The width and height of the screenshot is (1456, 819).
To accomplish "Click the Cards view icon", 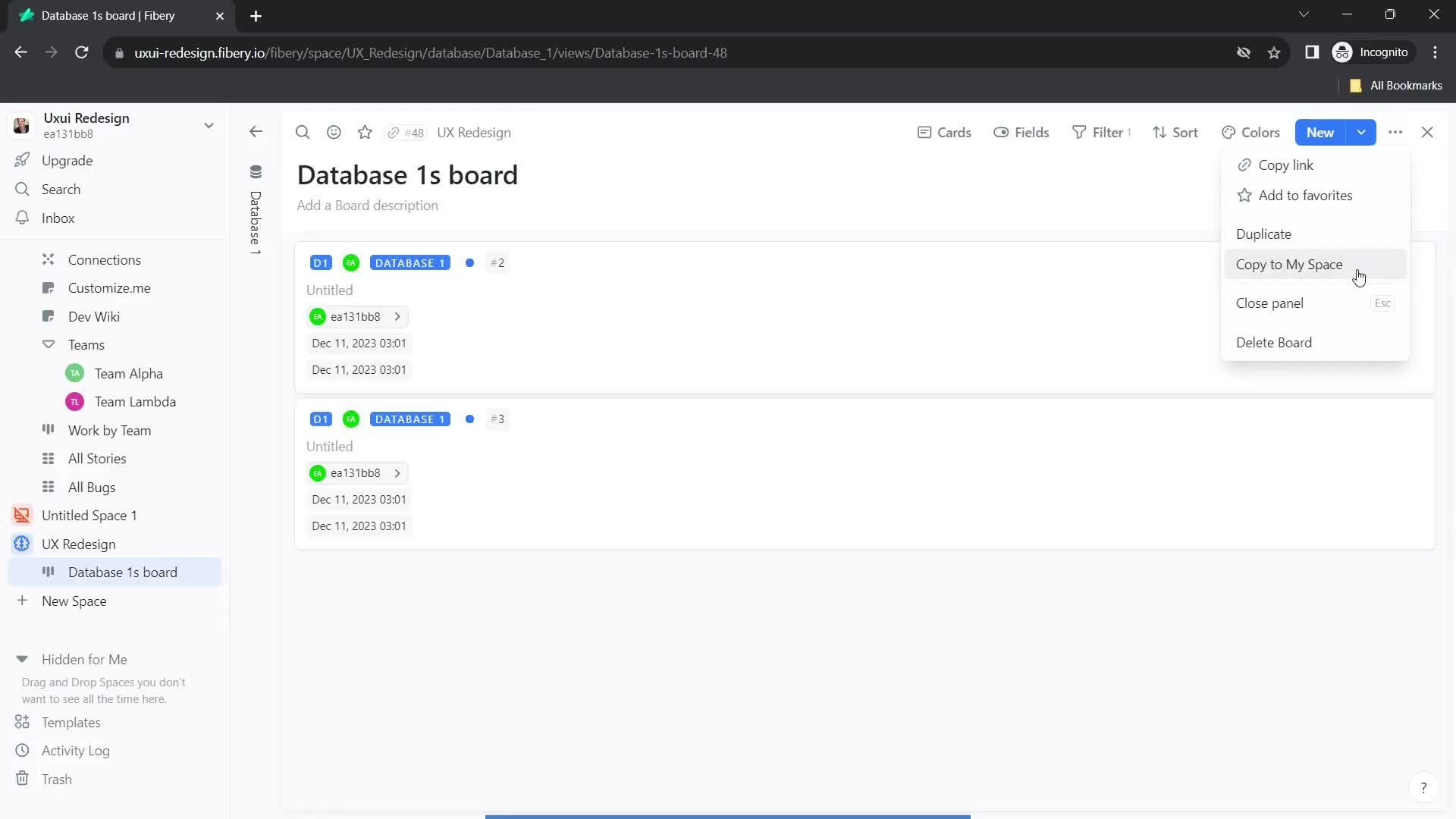I will [x=921, y=131].
